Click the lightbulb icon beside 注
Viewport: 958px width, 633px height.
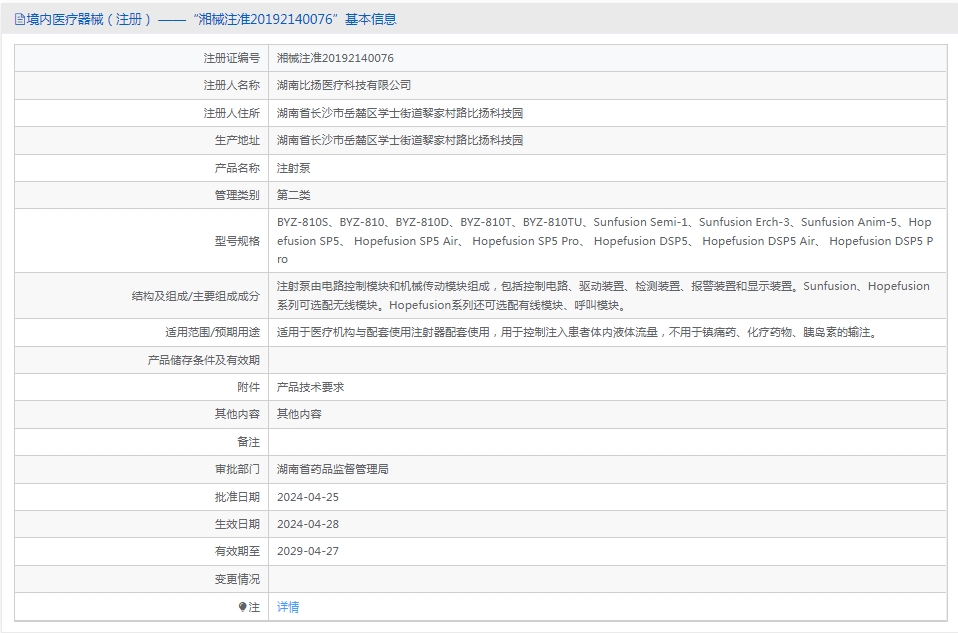click(x=243, y=607)
